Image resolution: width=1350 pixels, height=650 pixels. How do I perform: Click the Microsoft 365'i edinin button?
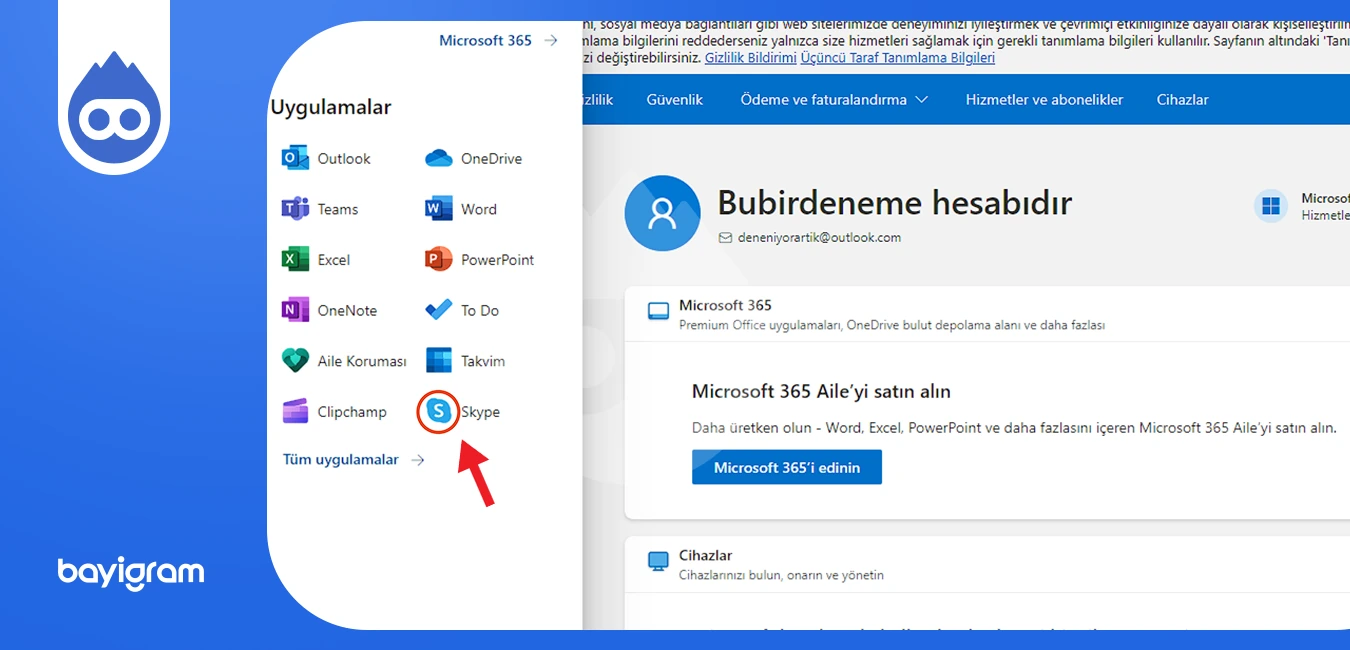pyautogui.click(x=786, y=466)
